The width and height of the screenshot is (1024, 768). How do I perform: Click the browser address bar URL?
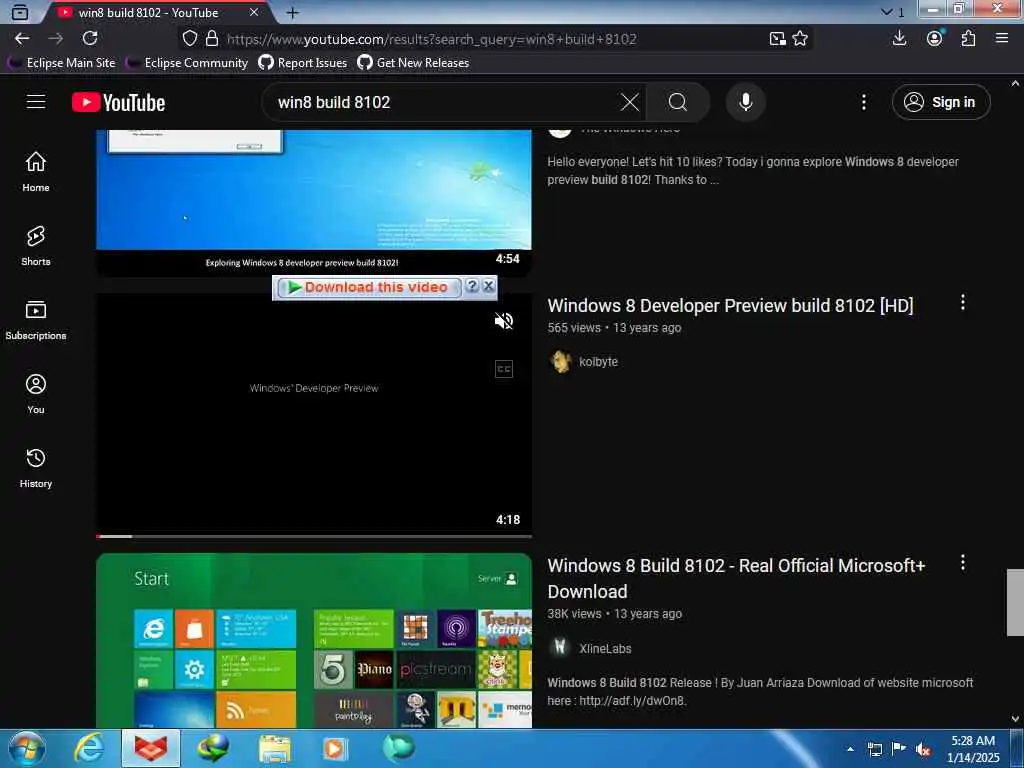click(432, 39)
